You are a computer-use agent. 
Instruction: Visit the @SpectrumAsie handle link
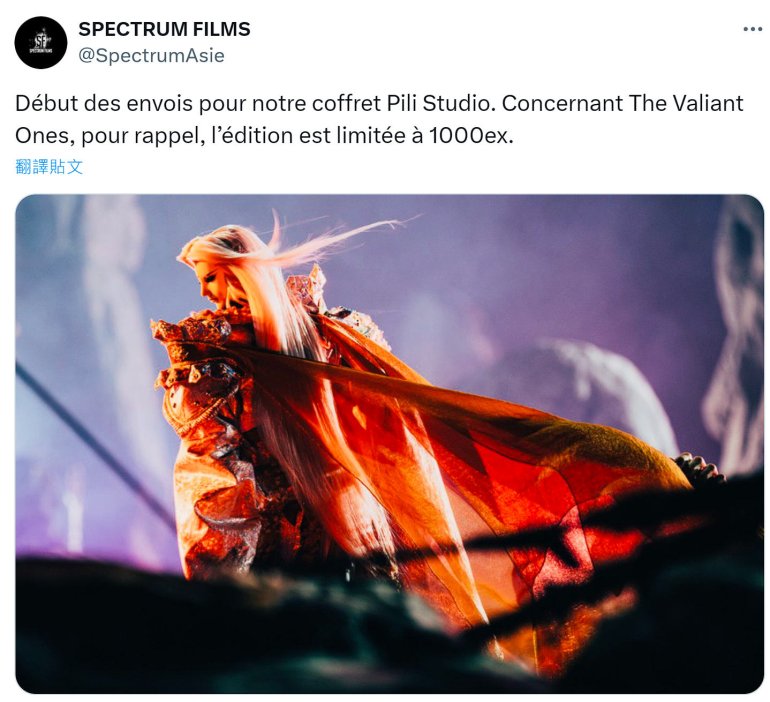click(x=151, y=55)
